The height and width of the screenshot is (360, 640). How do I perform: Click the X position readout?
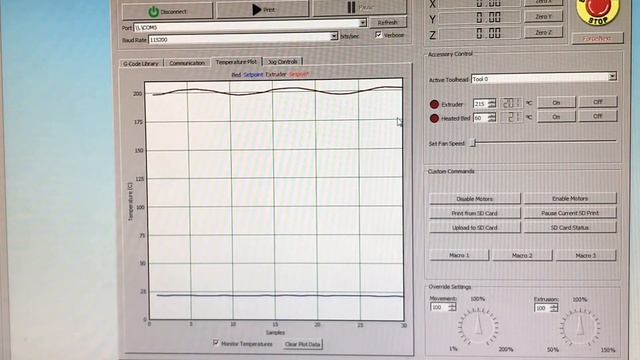pyautogui.click(x=480, y=3)
